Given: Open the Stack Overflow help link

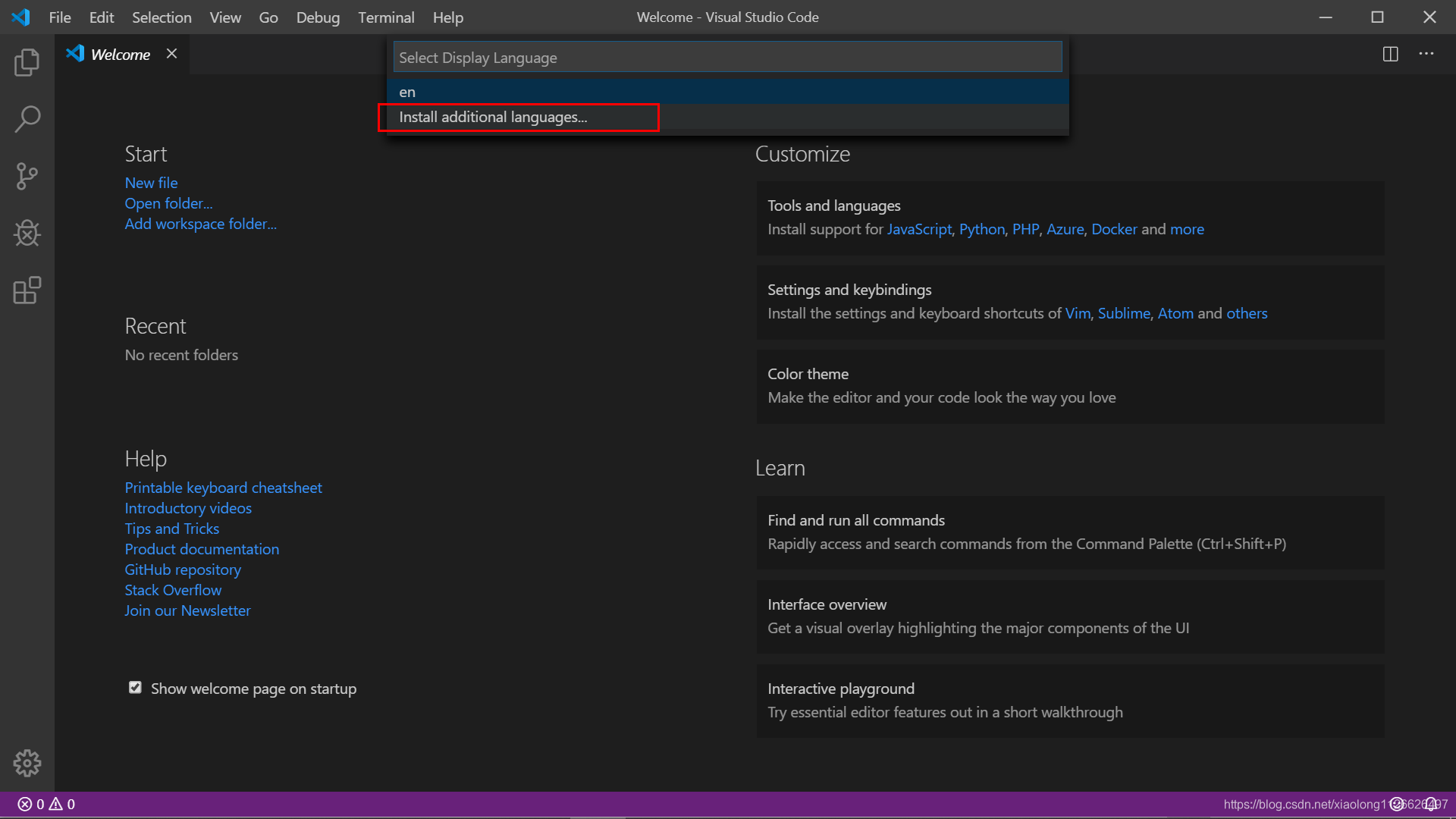Looking at the screenshot, I should pos(173,589).
